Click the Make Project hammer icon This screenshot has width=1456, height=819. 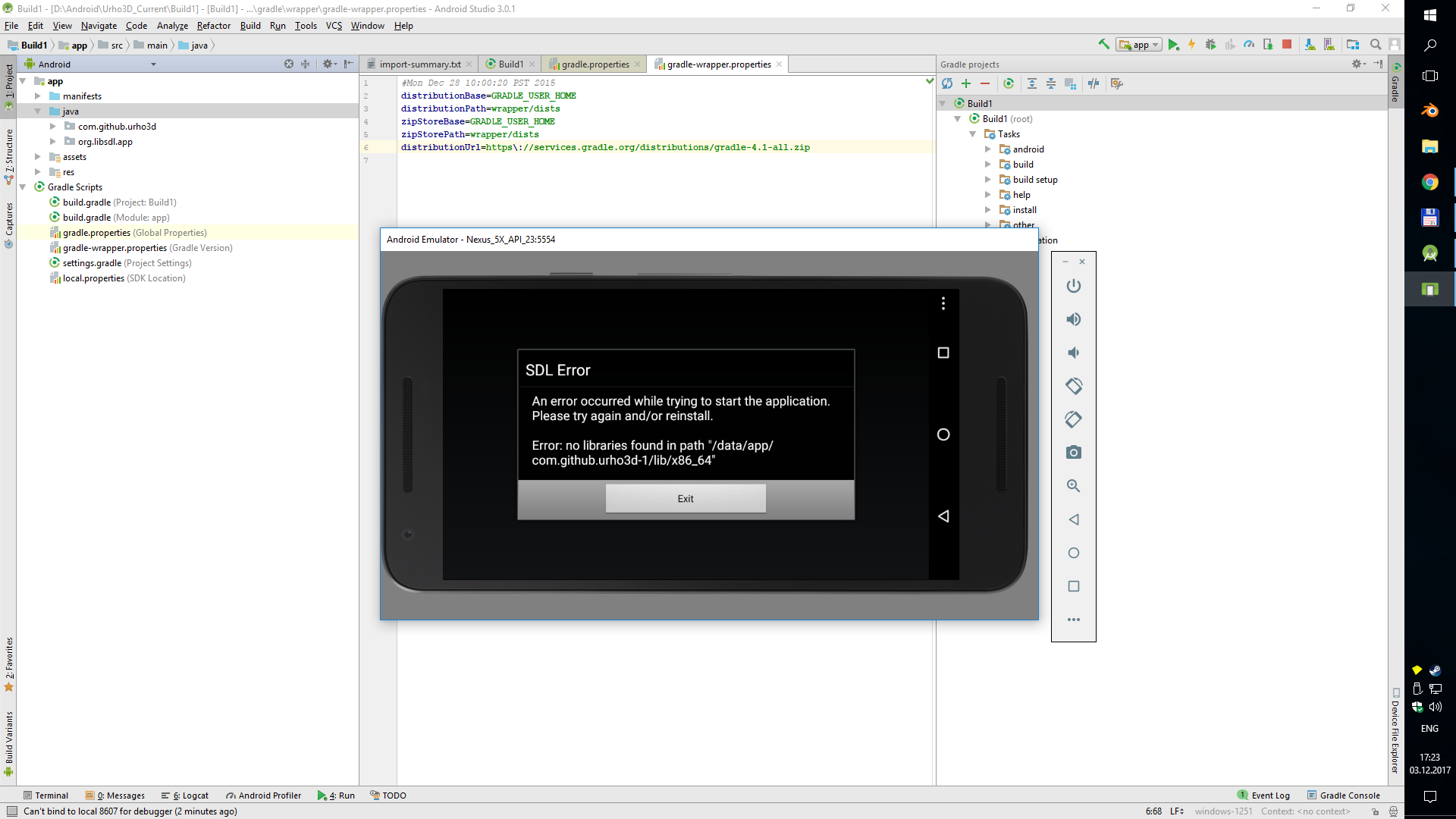1104,45
